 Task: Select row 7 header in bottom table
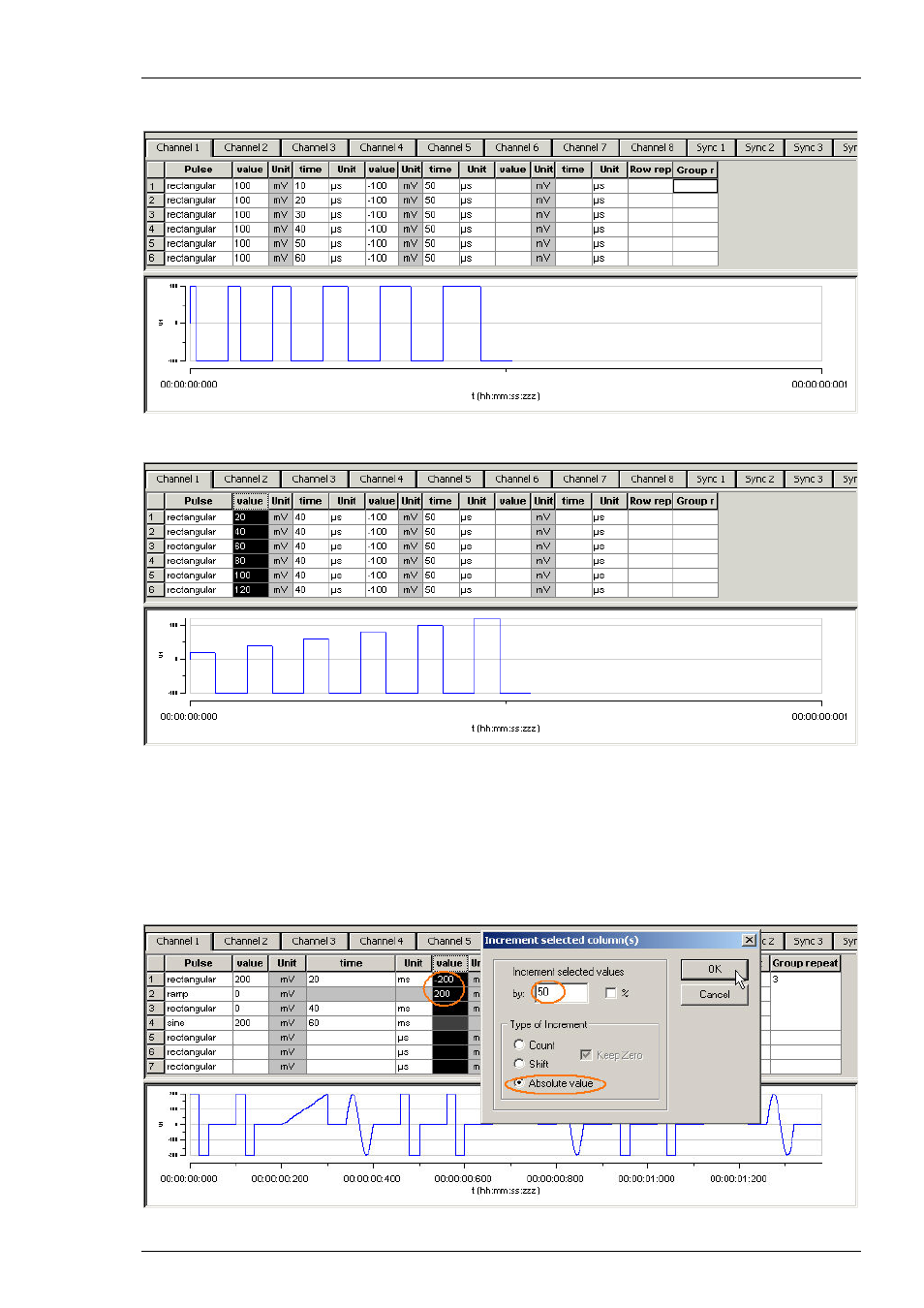click(155, 1067)
